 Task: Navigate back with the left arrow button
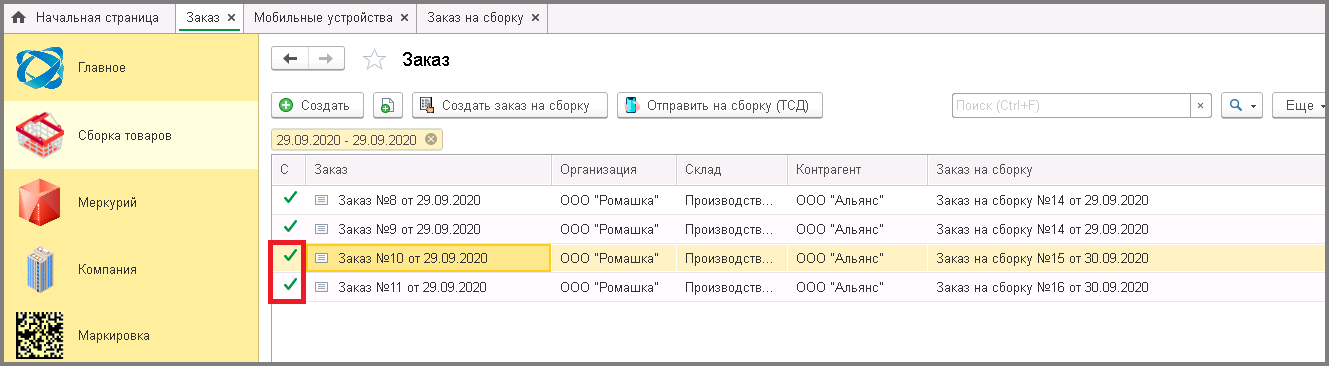pos(290,59)
